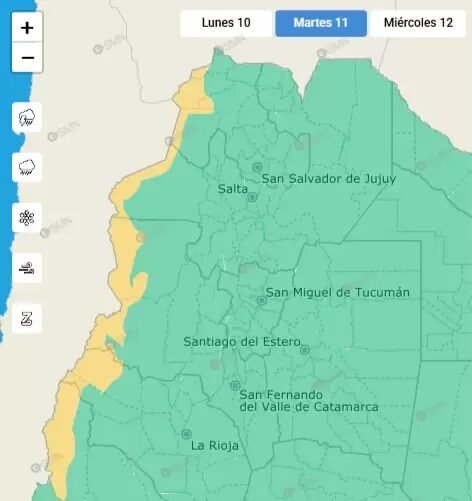Viewport: 472px width, 501px height.
Task: Zoom in with the plus button
Action: pos(27,27)
